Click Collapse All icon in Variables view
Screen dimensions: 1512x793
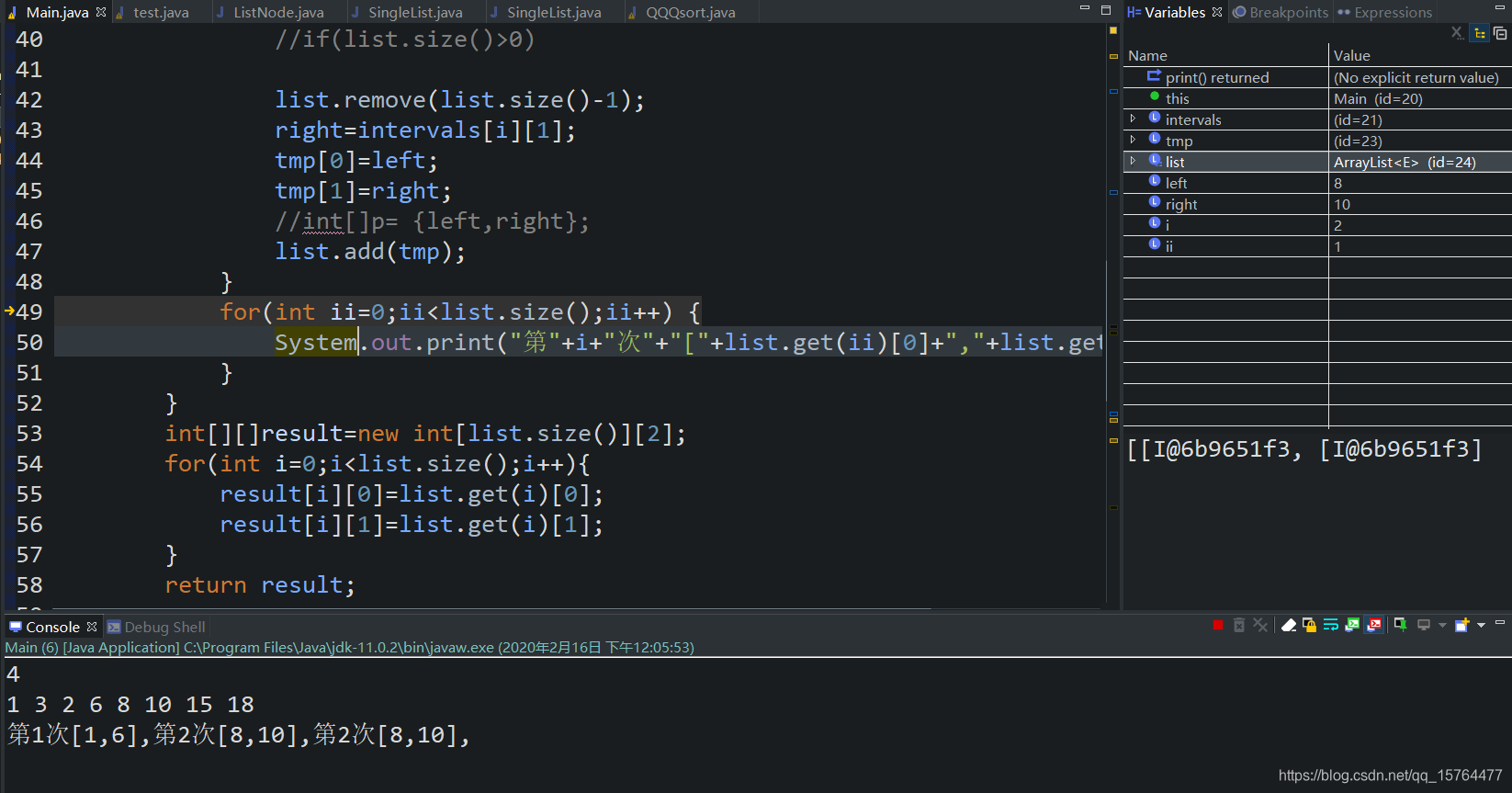(1500, 33)
